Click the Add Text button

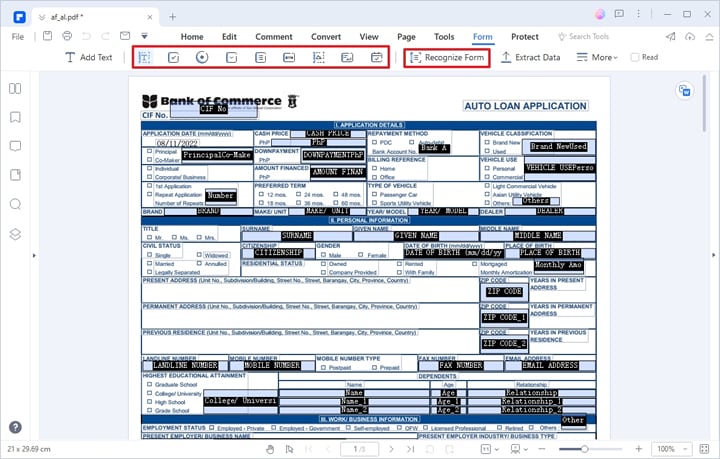pyautogui.click(x=89, y=57)
